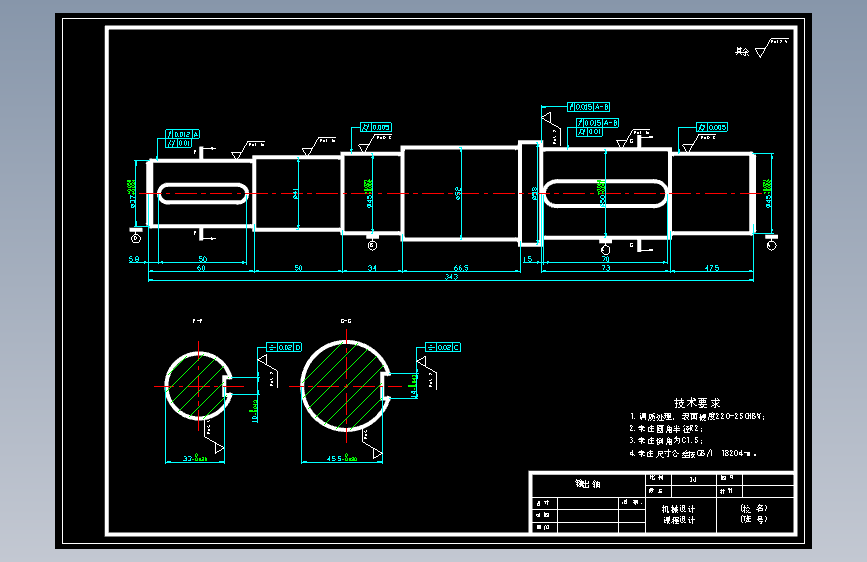The image size is (867, 562).
Task: Click the F-F section view label
Action: pos(197,321)
